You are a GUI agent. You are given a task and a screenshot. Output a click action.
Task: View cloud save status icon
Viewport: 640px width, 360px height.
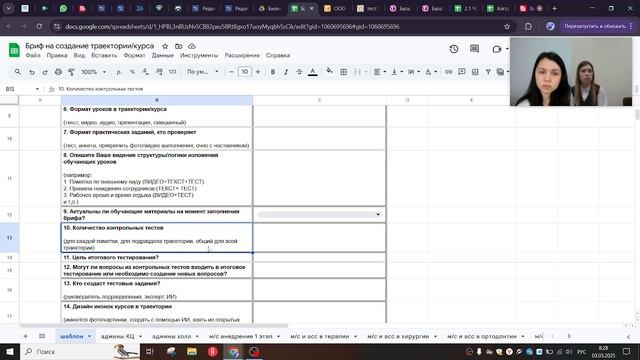tap(192, 46)
